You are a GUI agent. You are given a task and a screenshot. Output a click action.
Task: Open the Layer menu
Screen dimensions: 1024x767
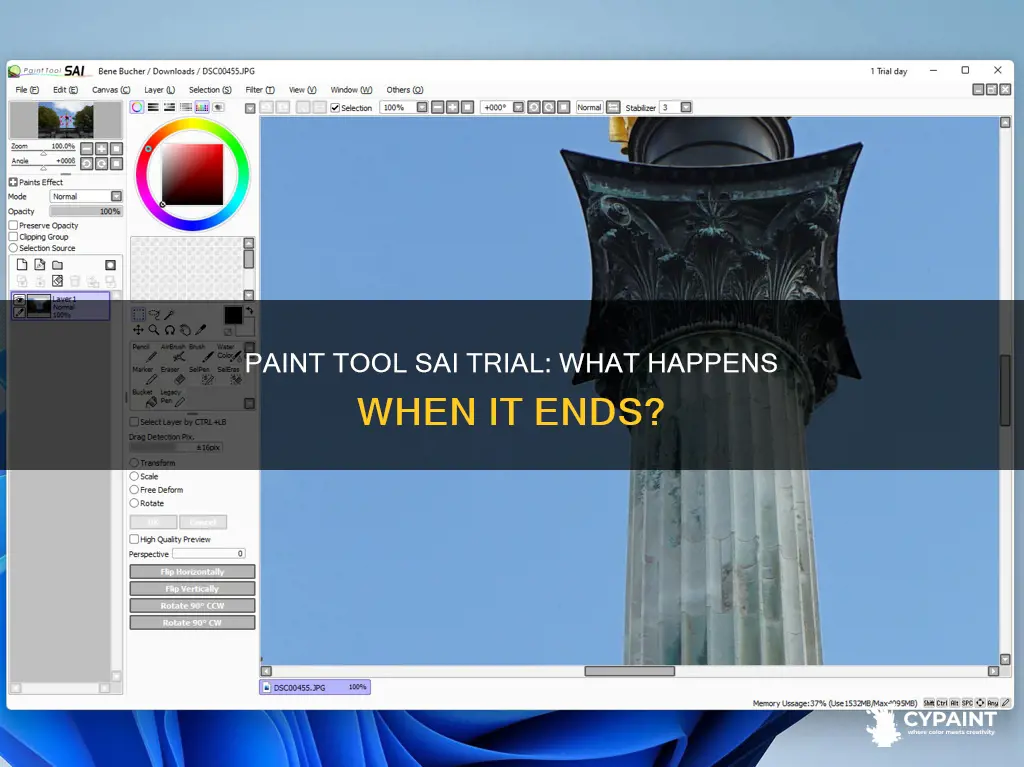click(x=159, y=90)
